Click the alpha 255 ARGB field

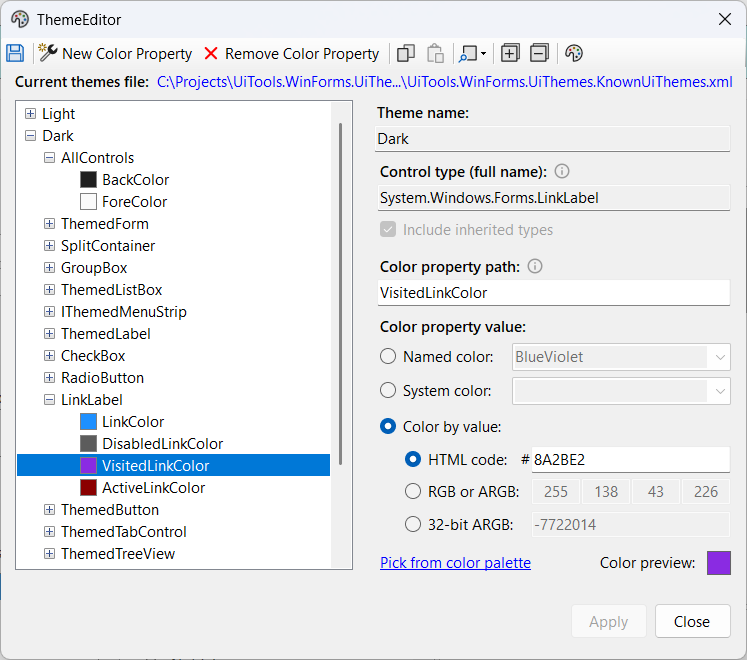[555, 491]
